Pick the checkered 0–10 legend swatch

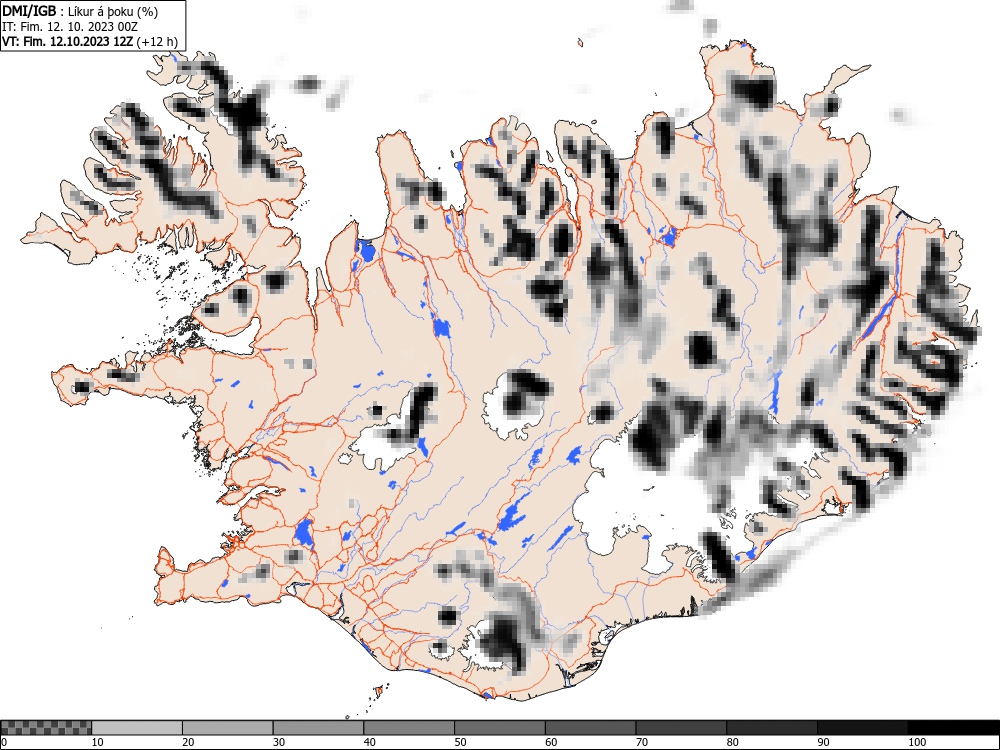click(x=46, y=728)
